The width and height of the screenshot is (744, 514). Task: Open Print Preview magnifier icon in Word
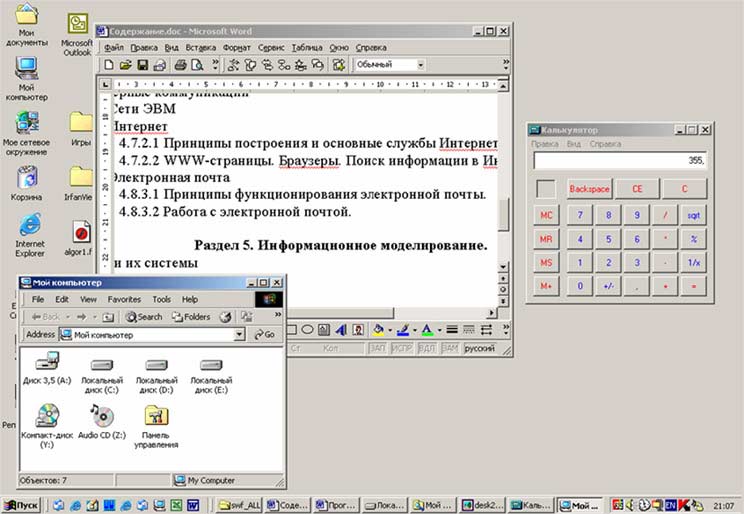197,65
